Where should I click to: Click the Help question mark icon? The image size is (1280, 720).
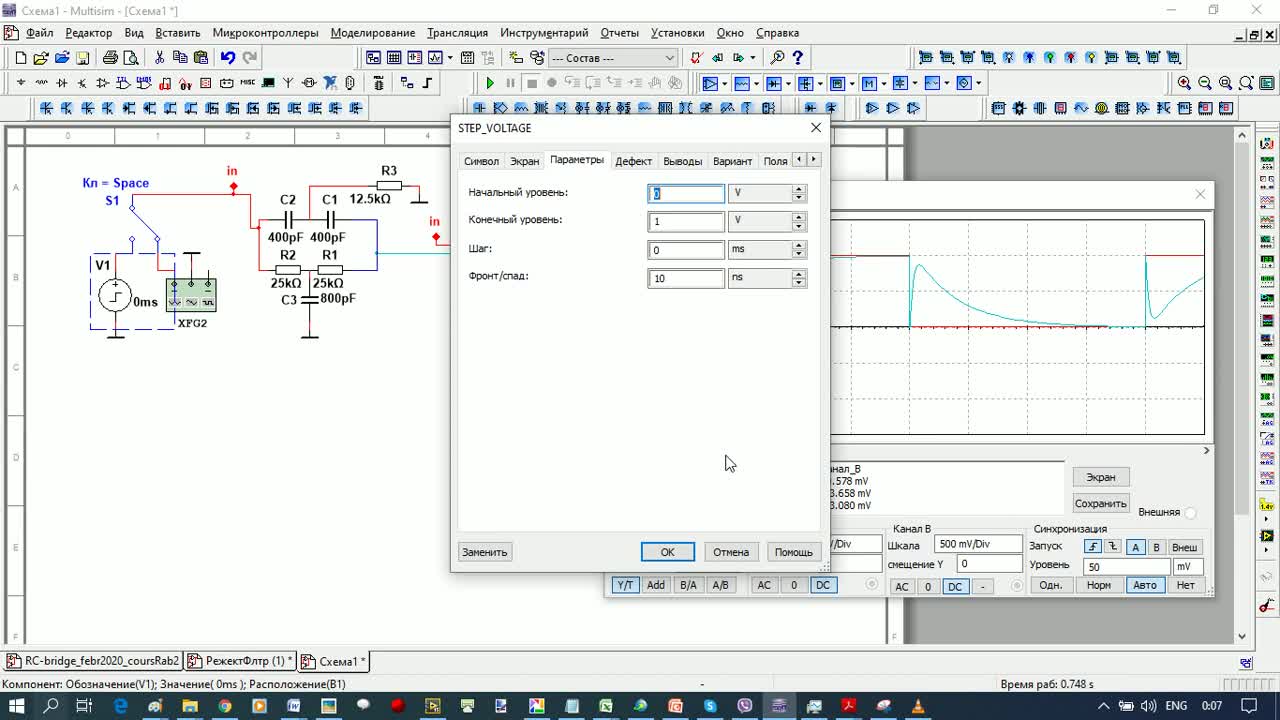[798, 58]
